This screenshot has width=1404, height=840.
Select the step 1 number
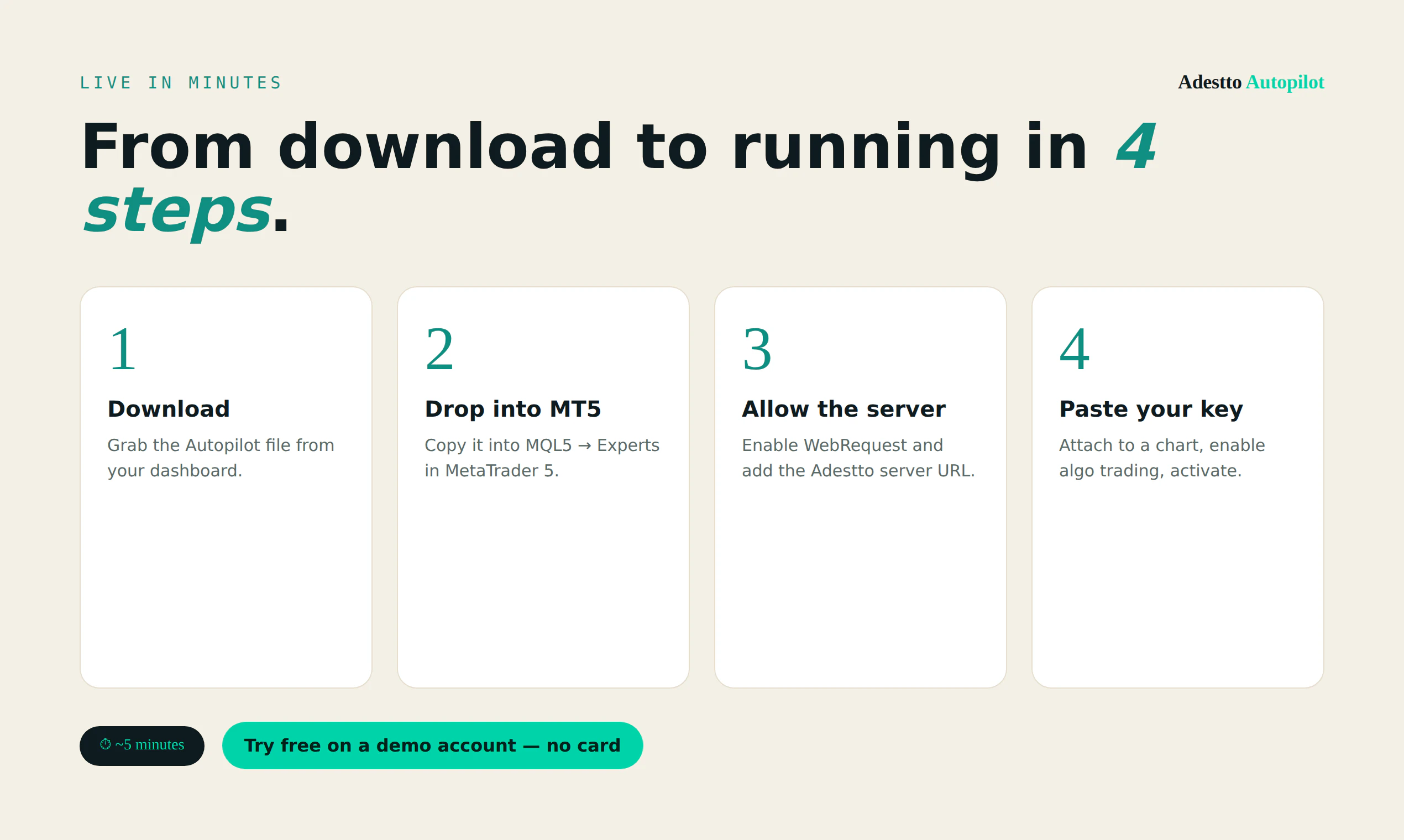coord(123,349)
